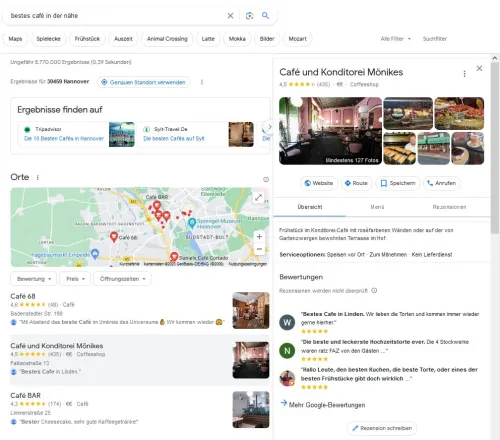Open the Café 68 listing title
This screenshot has height=440, width=500.
click(x=23, y=296)
